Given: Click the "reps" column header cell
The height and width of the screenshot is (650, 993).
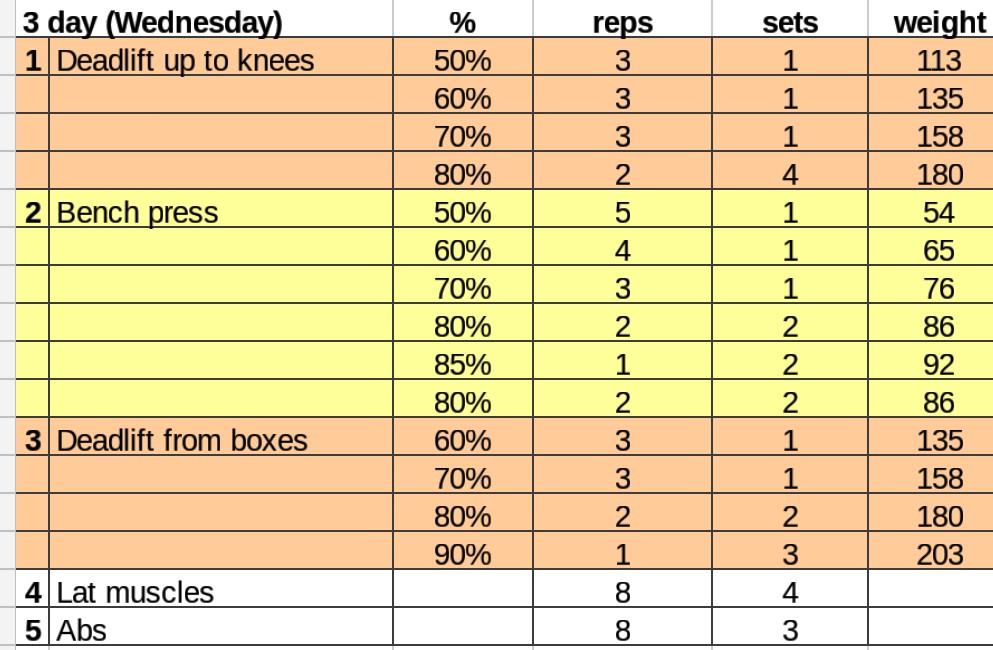Looking at the screenshot, I should tap(622, 22).
